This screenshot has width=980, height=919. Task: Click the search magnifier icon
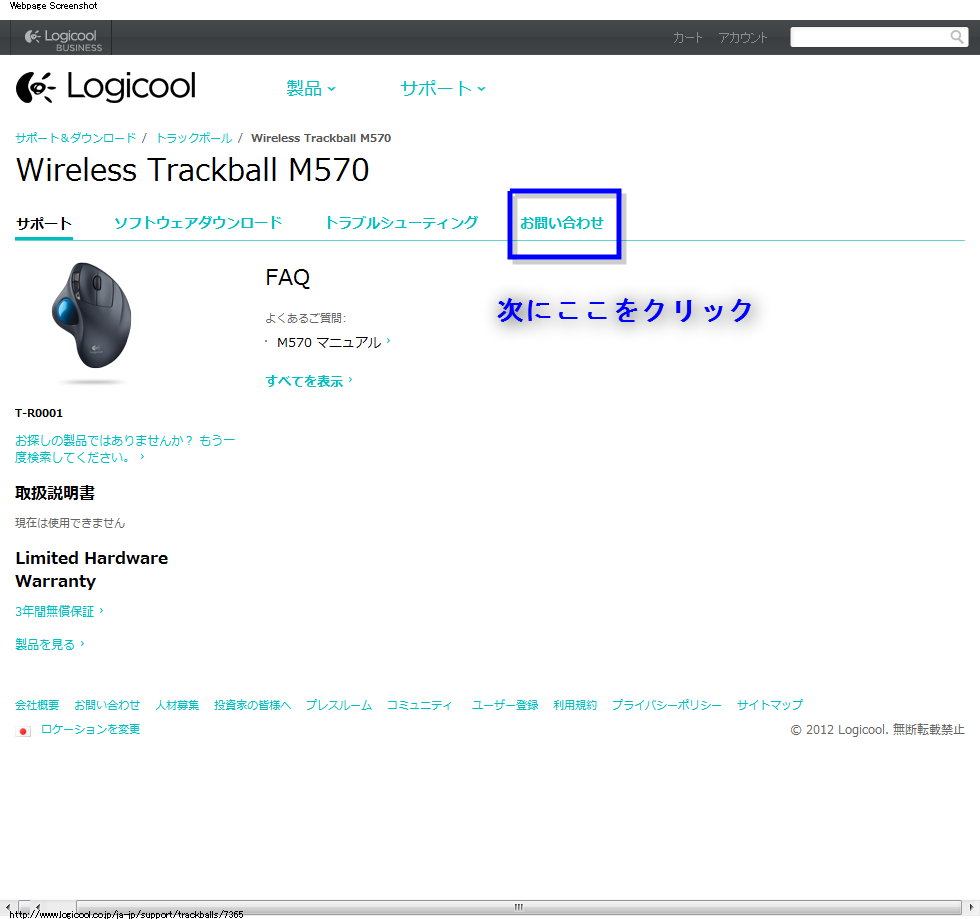pos(956,37)
